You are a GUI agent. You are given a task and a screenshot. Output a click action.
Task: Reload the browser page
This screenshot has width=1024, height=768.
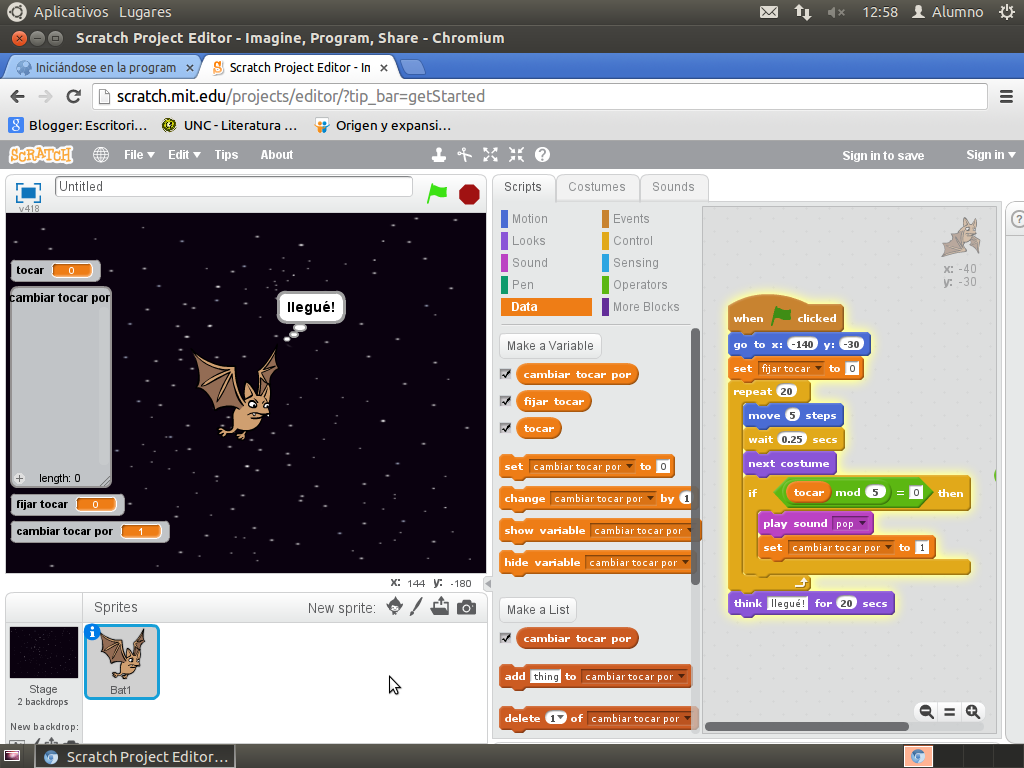pyautogui.click(x=74, y=97)
